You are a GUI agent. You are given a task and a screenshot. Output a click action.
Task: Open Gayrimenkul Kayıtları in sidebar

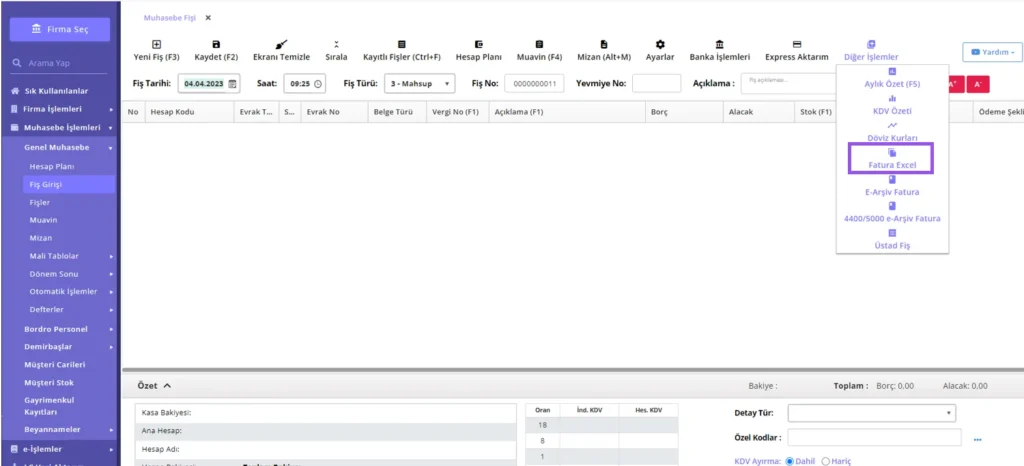pyautogui.click(x=50, y=407)
